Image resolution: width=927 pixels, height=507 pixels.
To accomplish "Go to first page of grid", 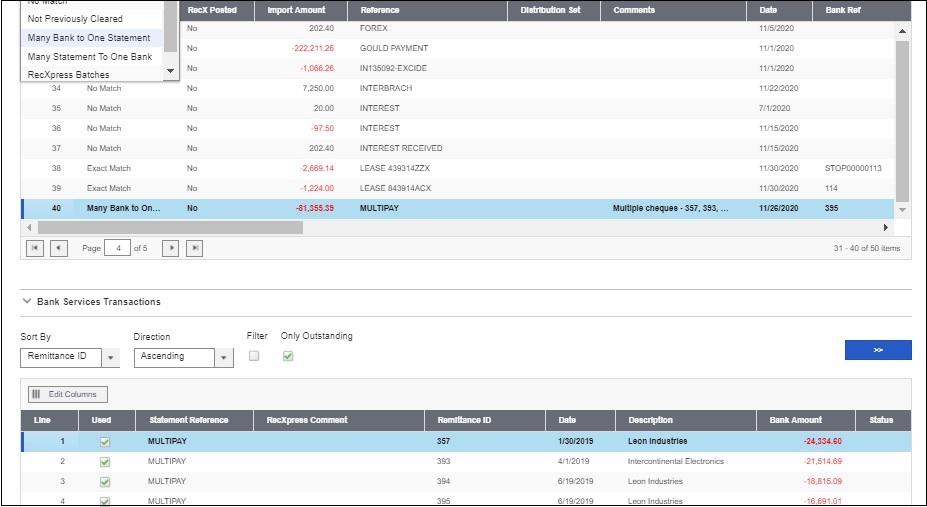I will tap(34, 248).
